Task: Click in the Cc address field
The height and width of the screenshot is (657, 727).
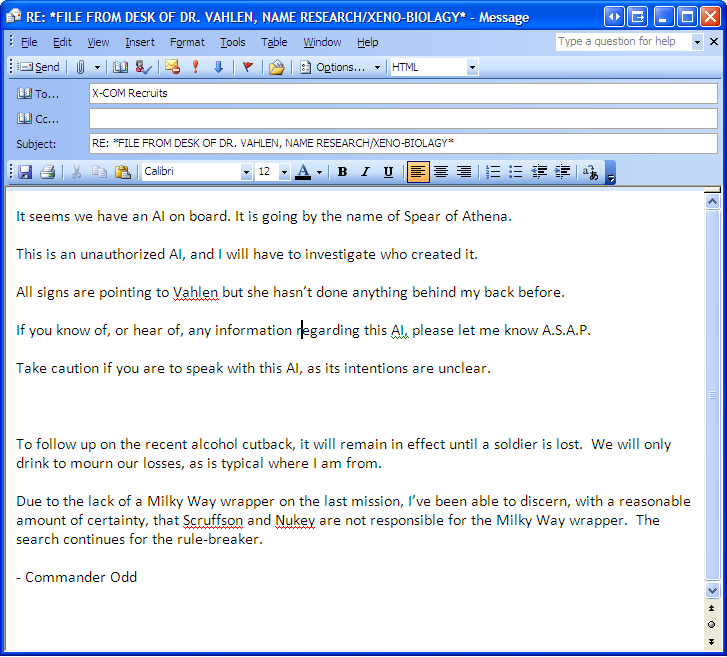Action: tap(402, 118)
